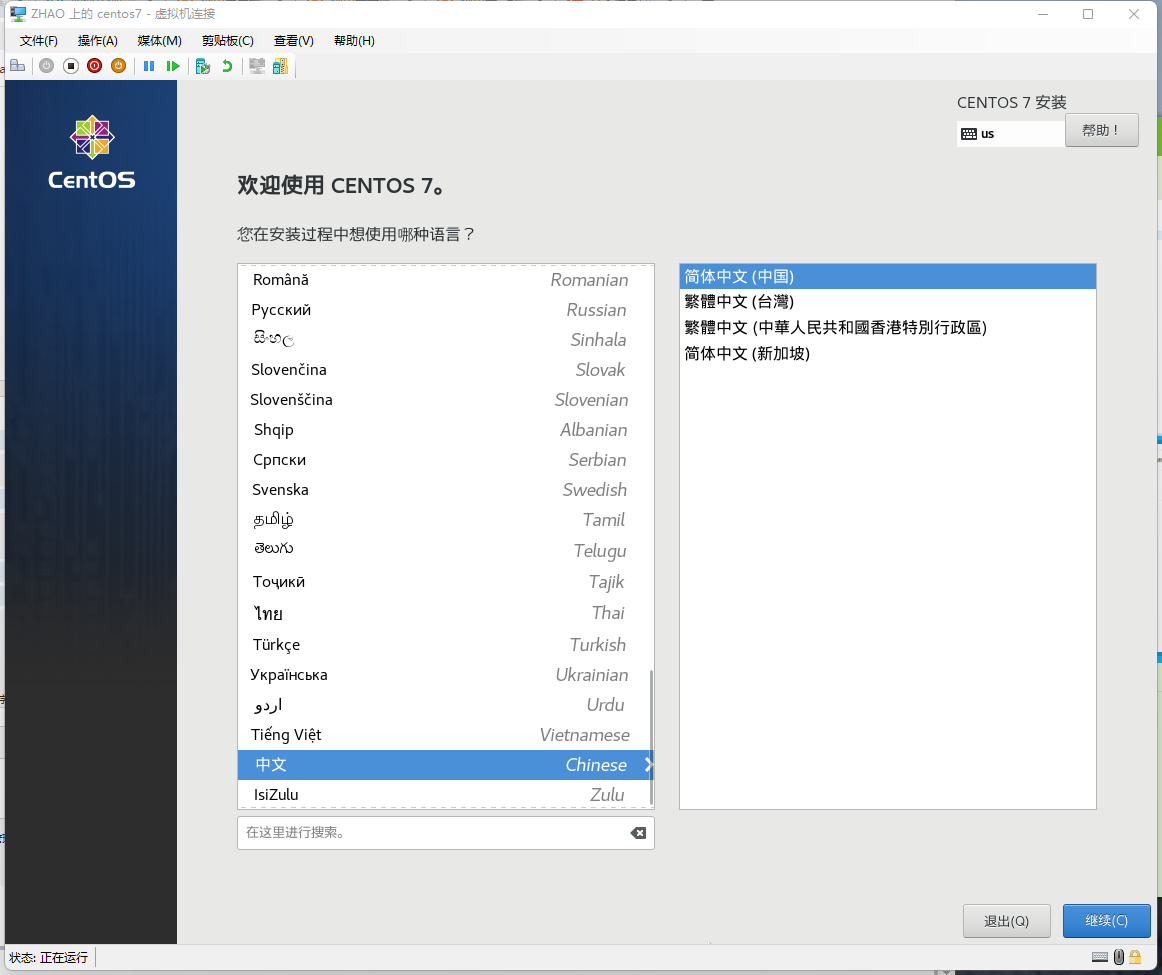Create a checkpoint using the toolbar icon
This screenshot has width=1162, height=975.
pyautogui.click(x=203, y=66)
